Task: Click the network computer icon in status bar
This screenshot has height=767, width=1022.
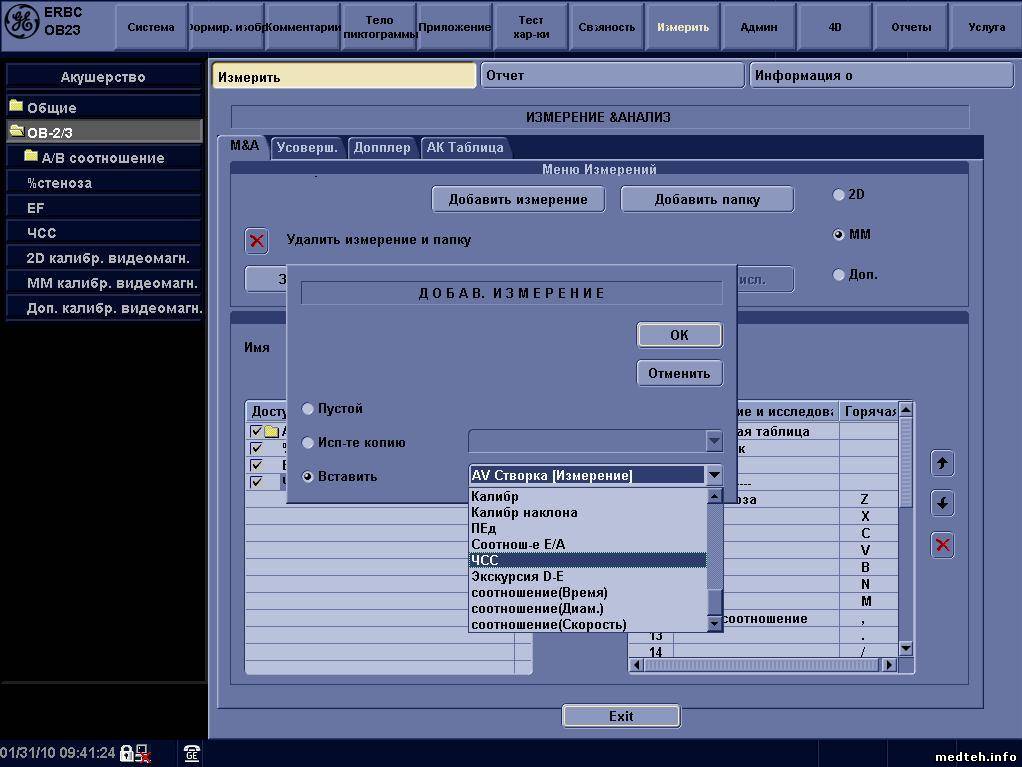Action: point(143,753)
